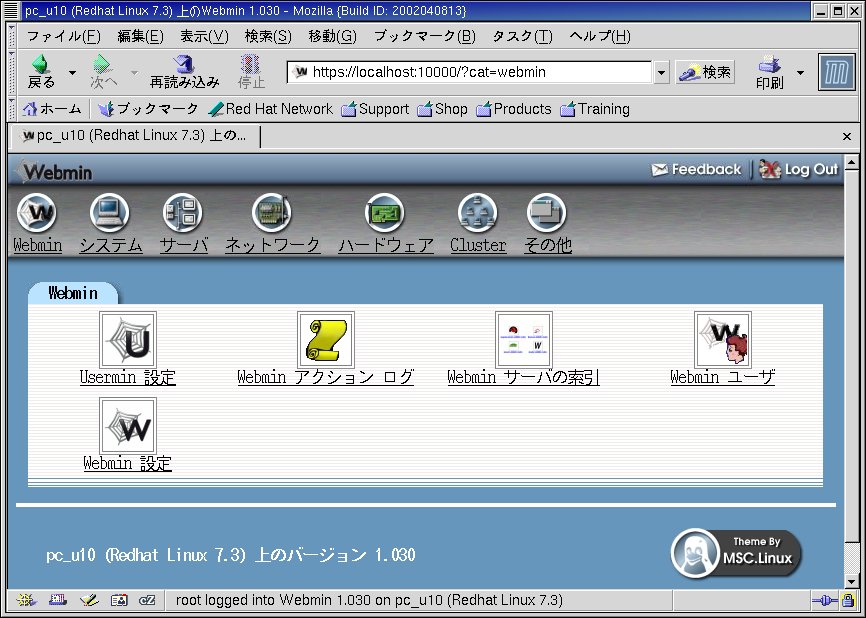Click the page scrollbar down arrow

tap(852, 582)
